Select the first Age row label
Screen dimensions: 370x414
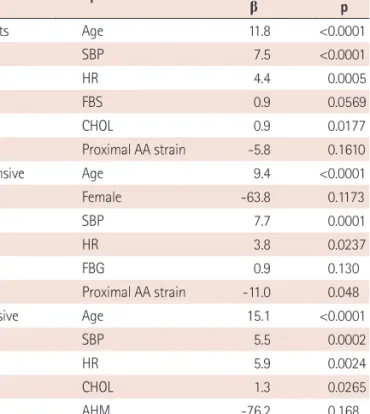pos(93,32)
